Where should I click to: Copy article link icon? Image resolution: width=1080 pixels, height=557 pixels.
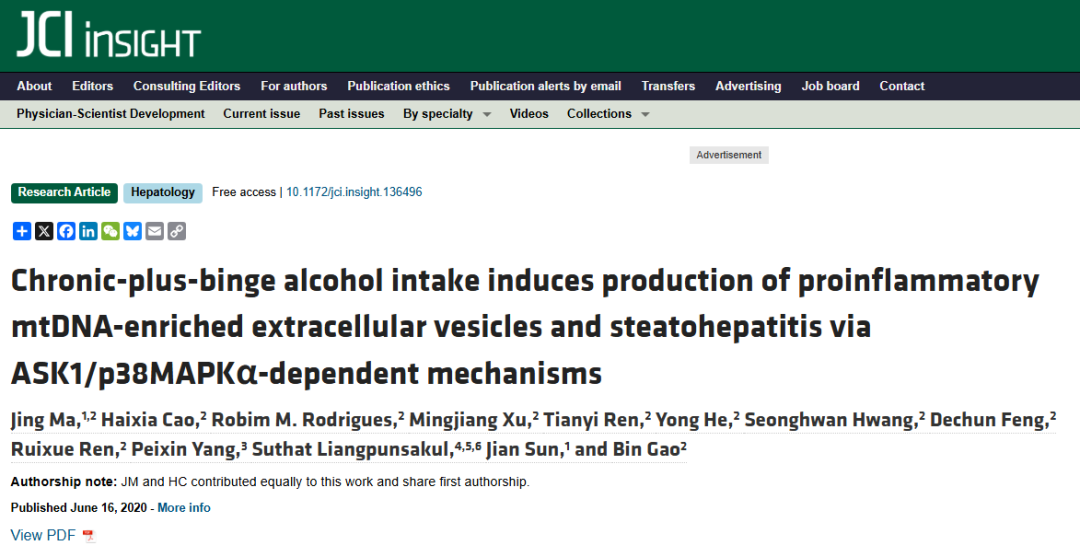[176, 231]
